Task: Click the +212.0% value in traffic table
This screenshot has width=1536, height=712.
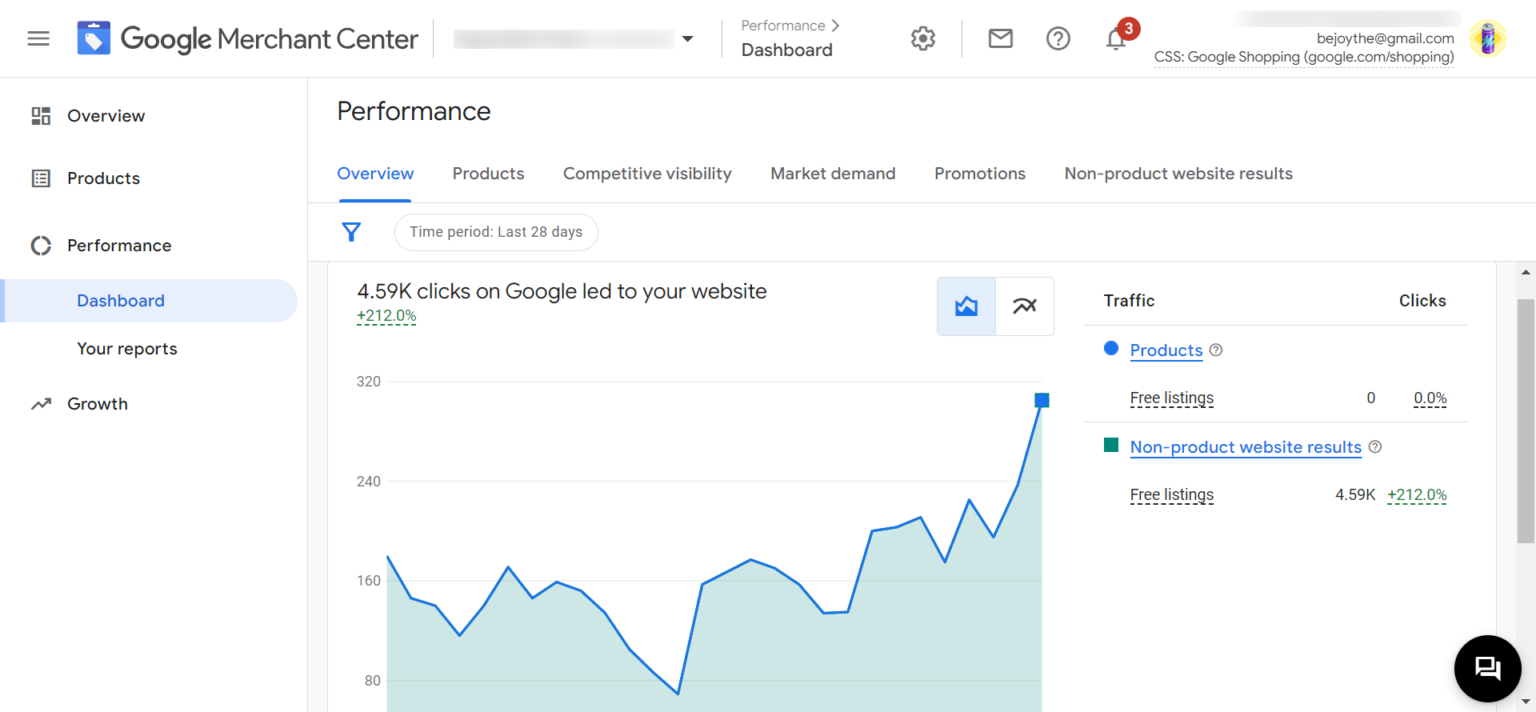Action: pyautogui.click(x=1417, y=495)
